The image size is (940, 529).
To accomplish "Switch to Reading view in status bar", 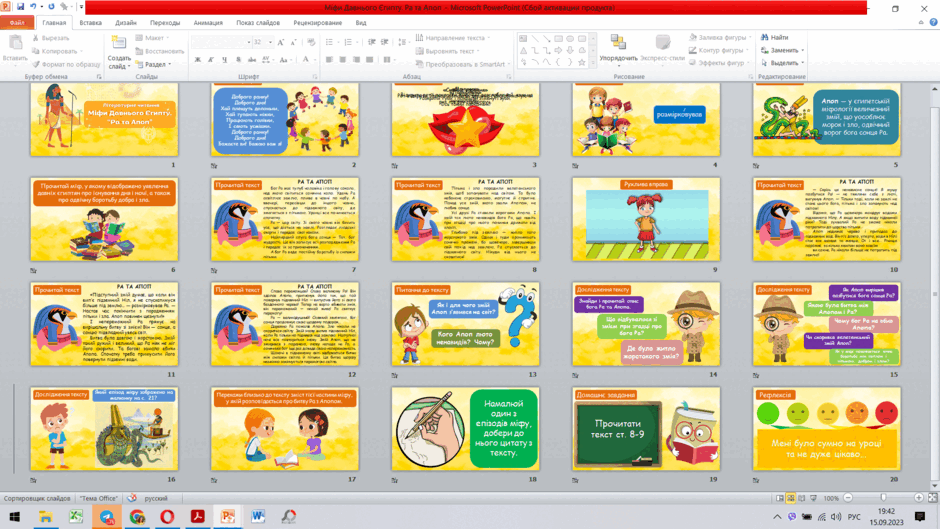I will click(x=802, y=498).
